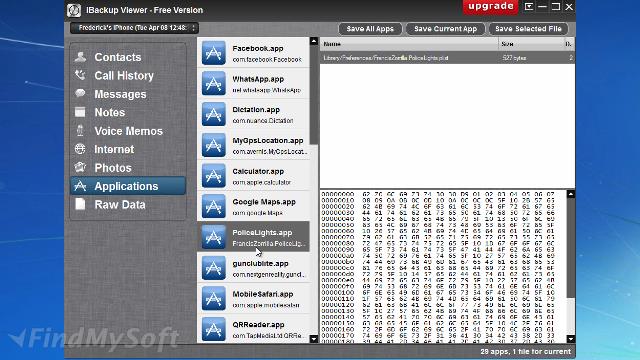Open the Contacts section
The width and height of the screenshot is (640, 360).
pyautogui.click(x=128, y=57)
